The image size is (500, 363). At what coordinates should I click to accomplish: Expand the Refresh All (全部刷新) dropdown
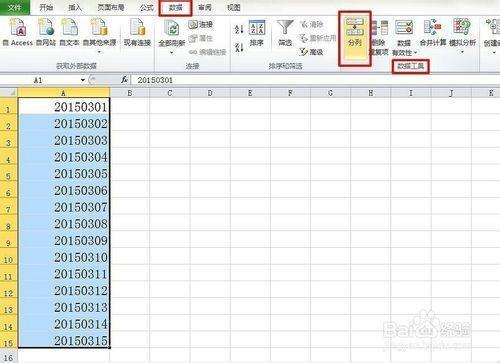point(172,53)
